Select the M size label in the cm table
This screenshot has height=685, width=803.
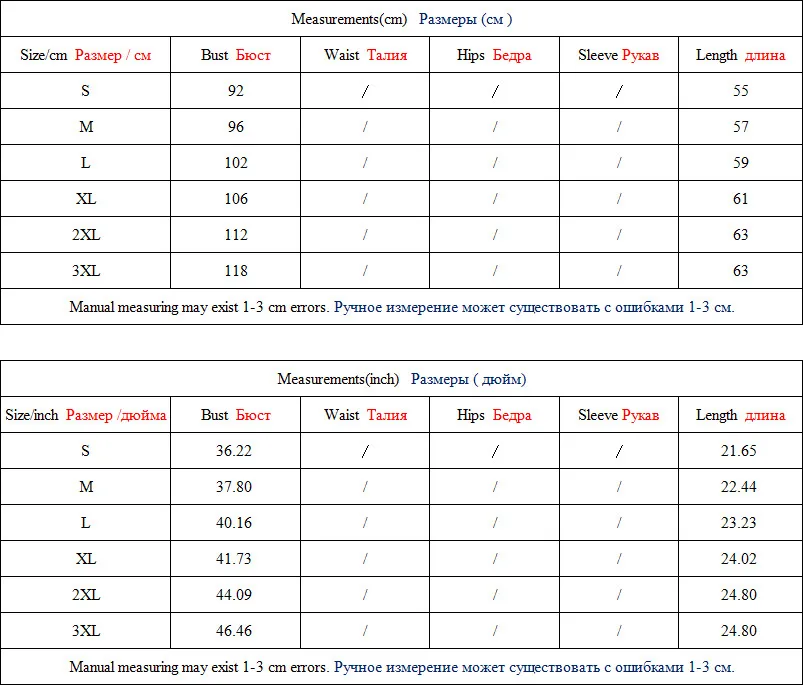tap(86, 126)
